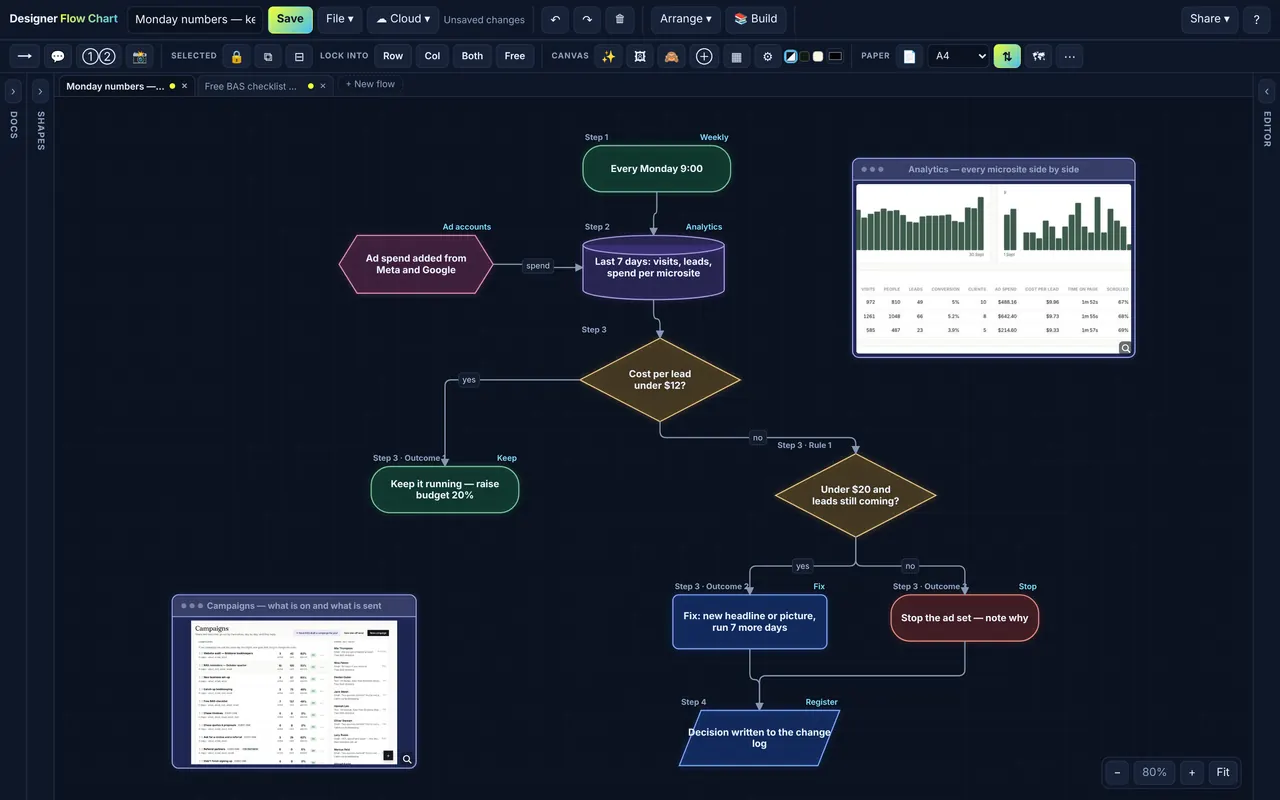Click the sparkle canvas icon
This screenshot has height=800, width=1280.
point(608,56)
